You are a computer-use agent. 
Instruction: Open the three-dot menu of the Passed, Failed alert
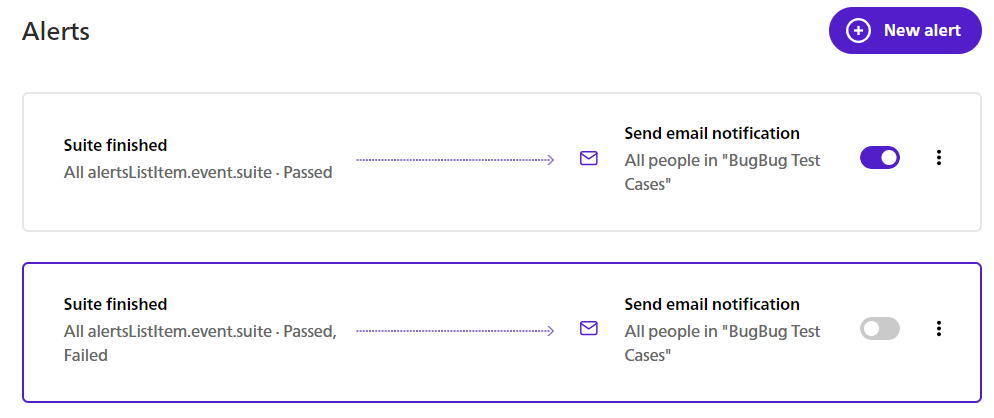tap(939, 328)
